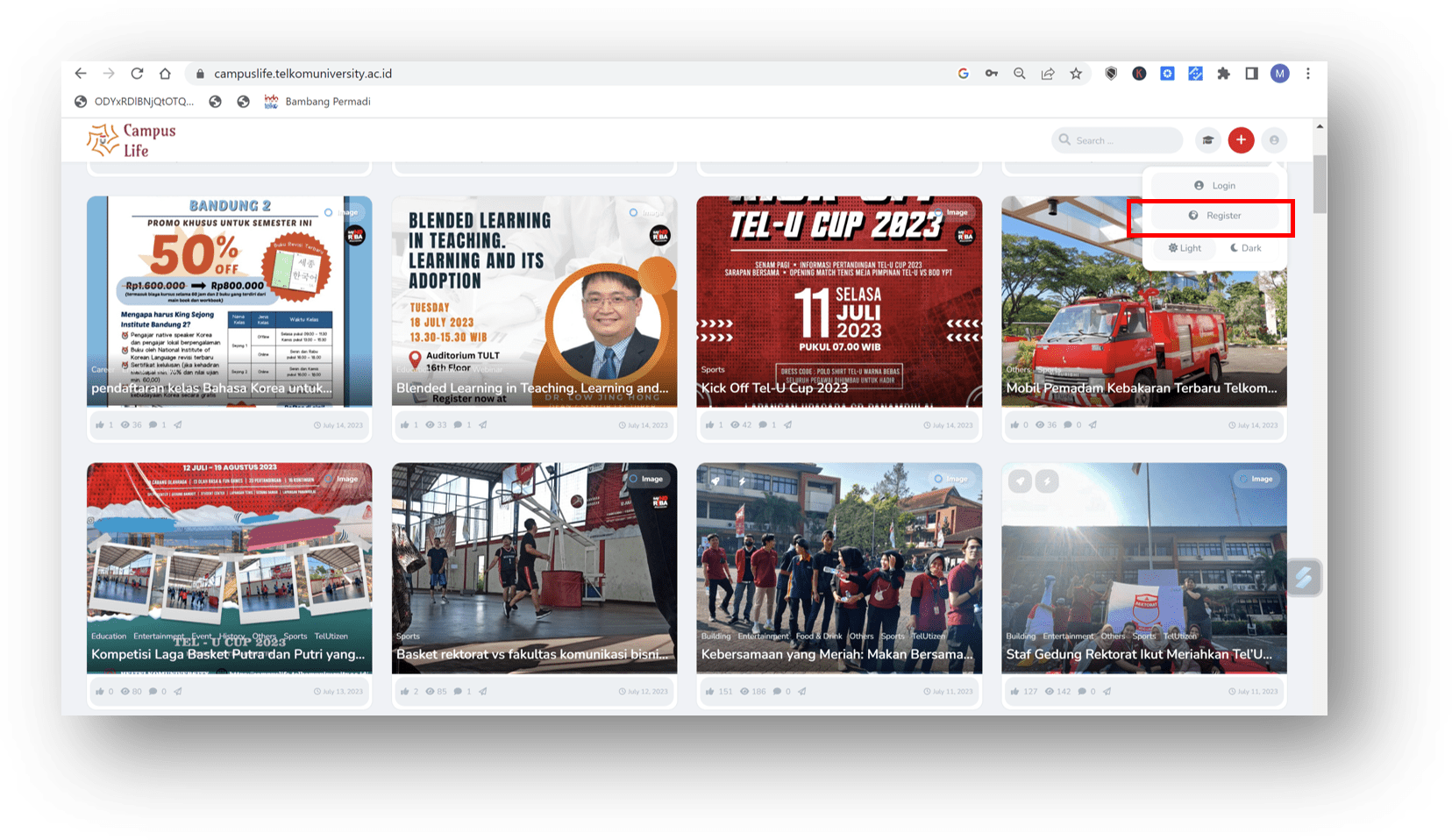1452x840 pixels.
Task: Open the Mobil Pemadam Kebakaran post title
Action: [1142, 388]
